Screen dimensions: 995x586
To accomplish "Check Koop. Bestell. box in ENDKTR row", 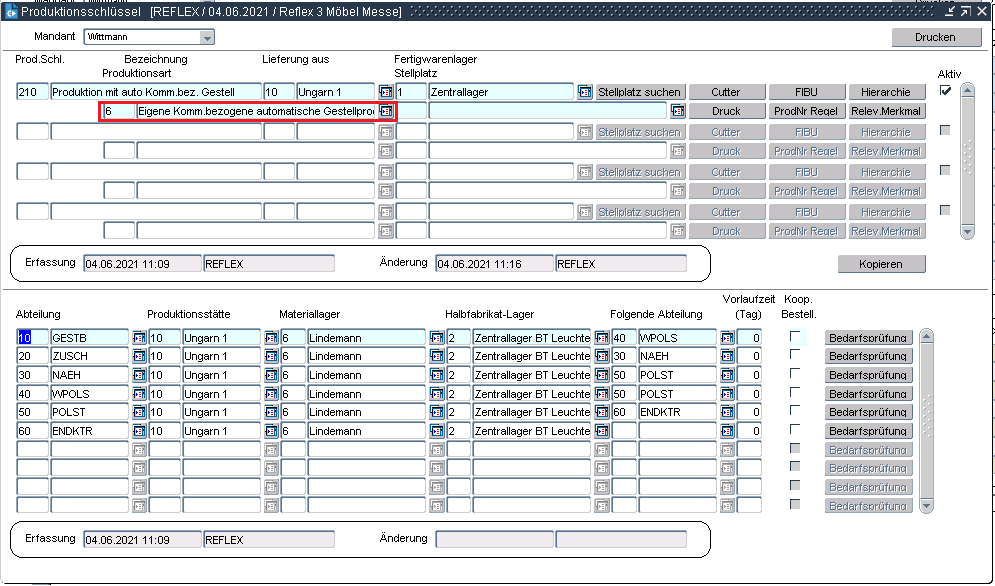I will [x=795, y=429].
